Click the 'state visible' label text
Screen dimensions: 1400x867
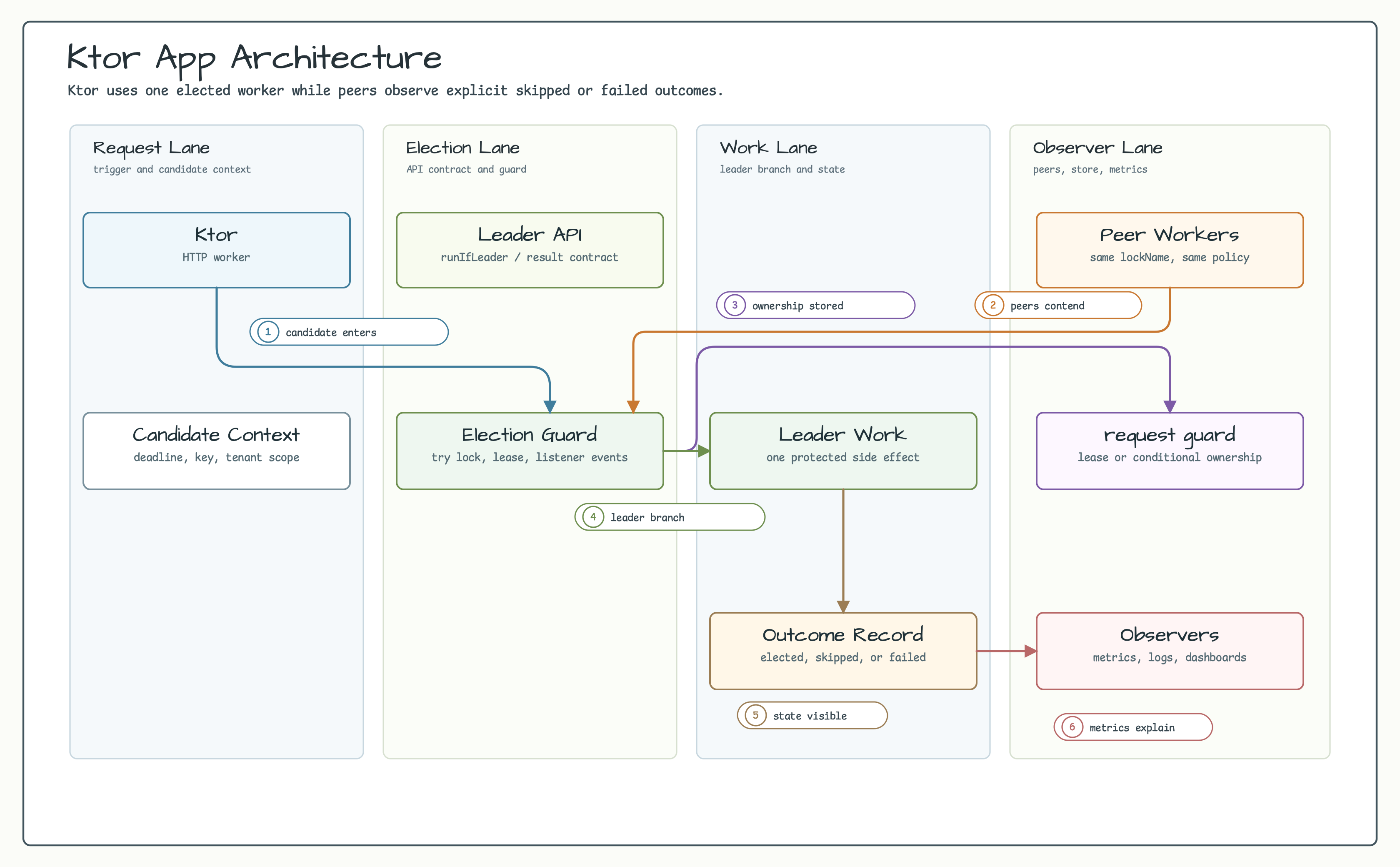pos(810,716)
